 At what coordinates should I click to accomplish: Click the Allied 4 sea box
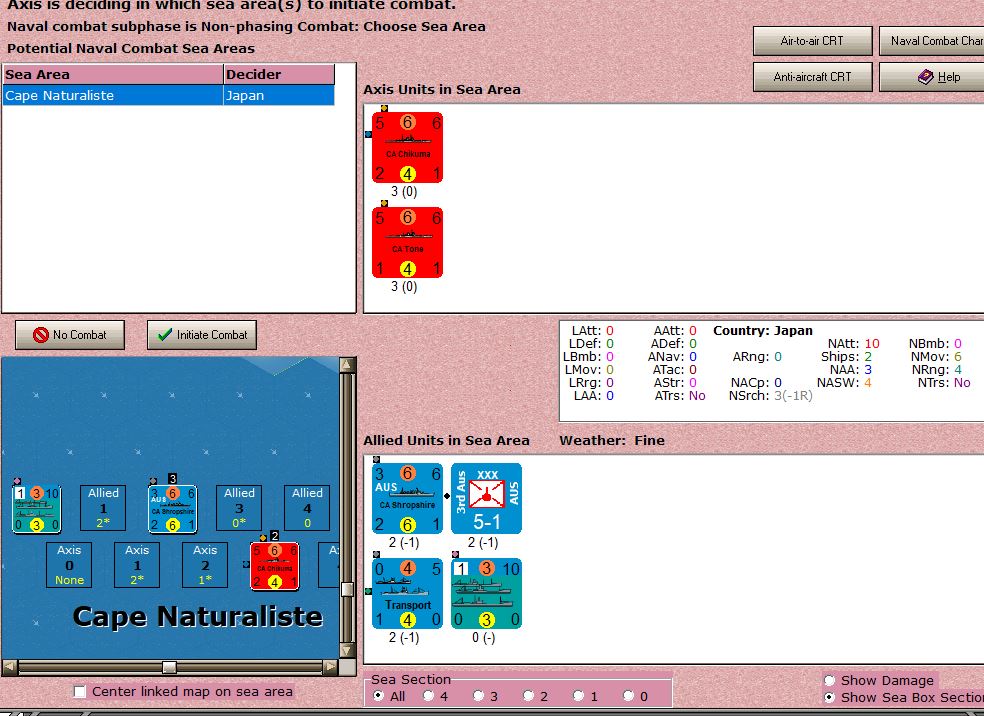(x=307, y=508)
